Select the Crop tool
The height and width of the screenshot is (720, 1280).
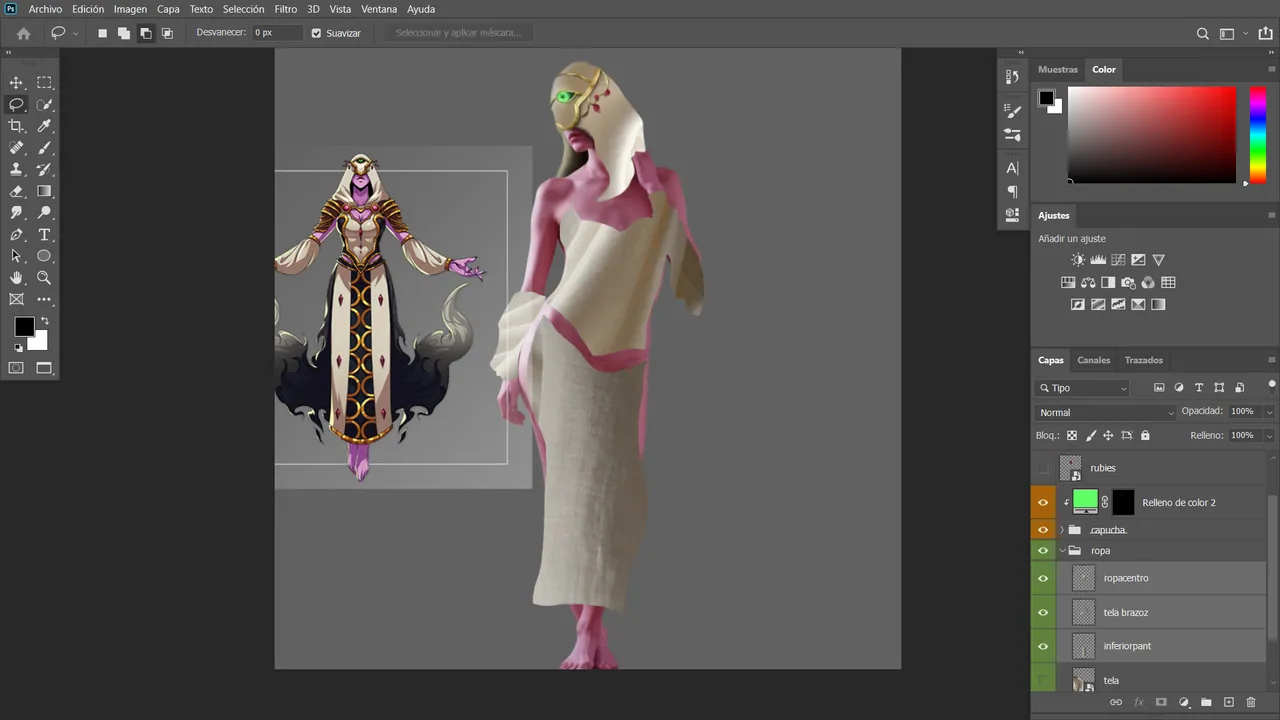click(16, 126)
